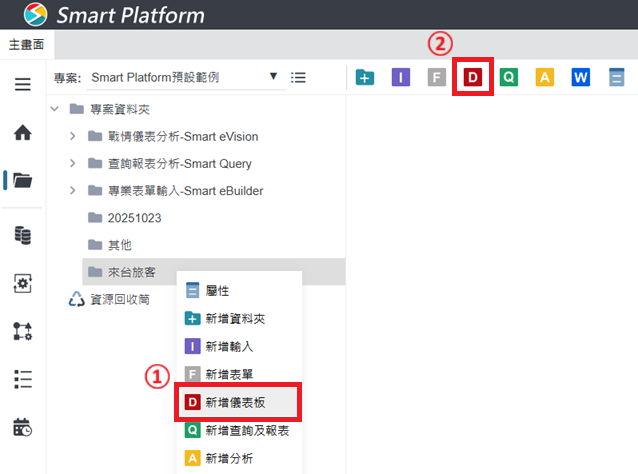Toggle the hamburger menu in sidebar
This screenshot has height=474, width=638.
[22, 84]
